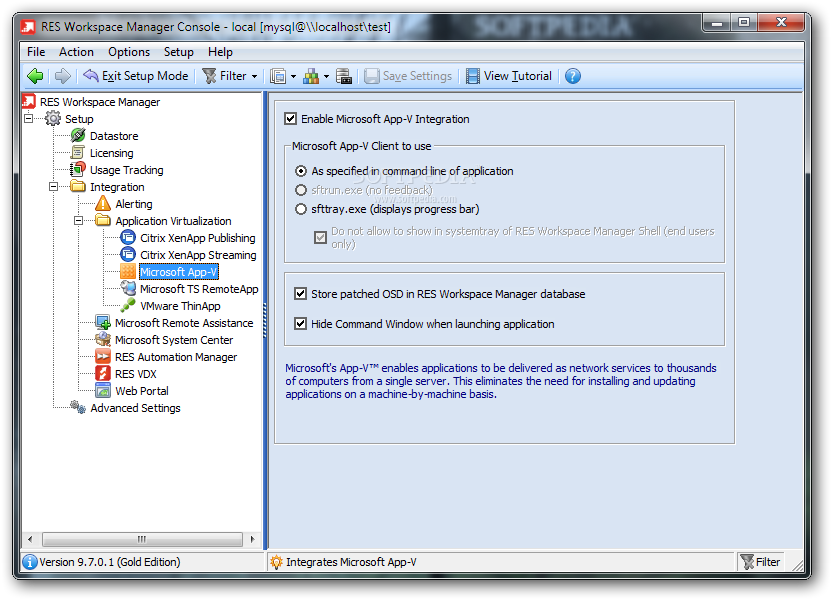Viewport: 832px width, 600px height.
Task: Toggle Hide Command Window when launching checkbox
Action: coord(300,324)
